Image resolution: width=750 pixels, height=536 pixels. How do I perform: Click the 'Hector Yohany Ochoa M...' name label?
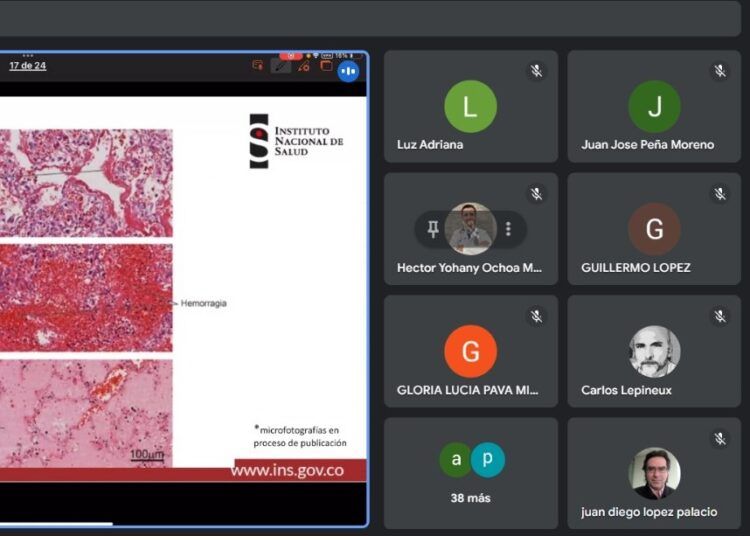(469, 268)
